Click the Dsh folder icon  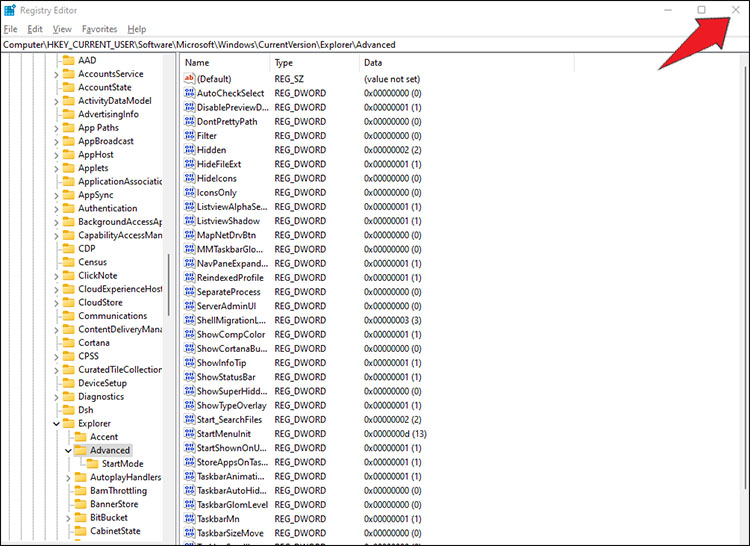pos(69,410)
